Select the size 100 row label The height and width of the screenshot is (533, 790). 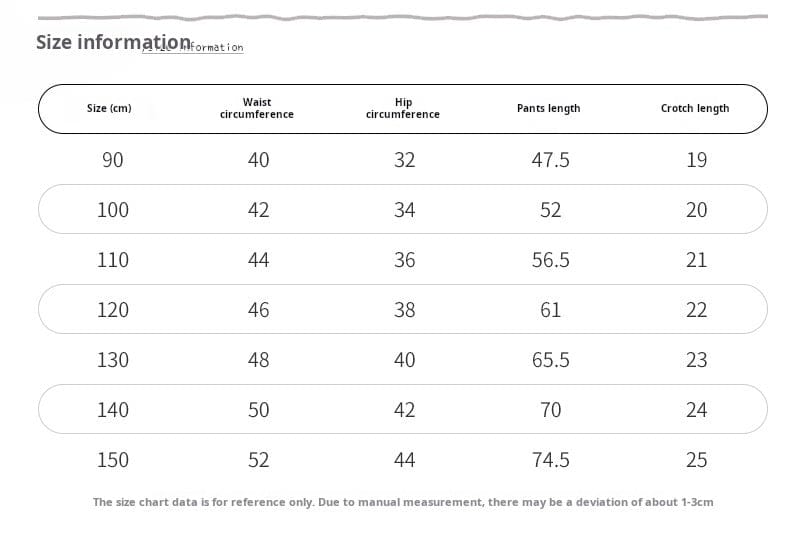[113, 210]
